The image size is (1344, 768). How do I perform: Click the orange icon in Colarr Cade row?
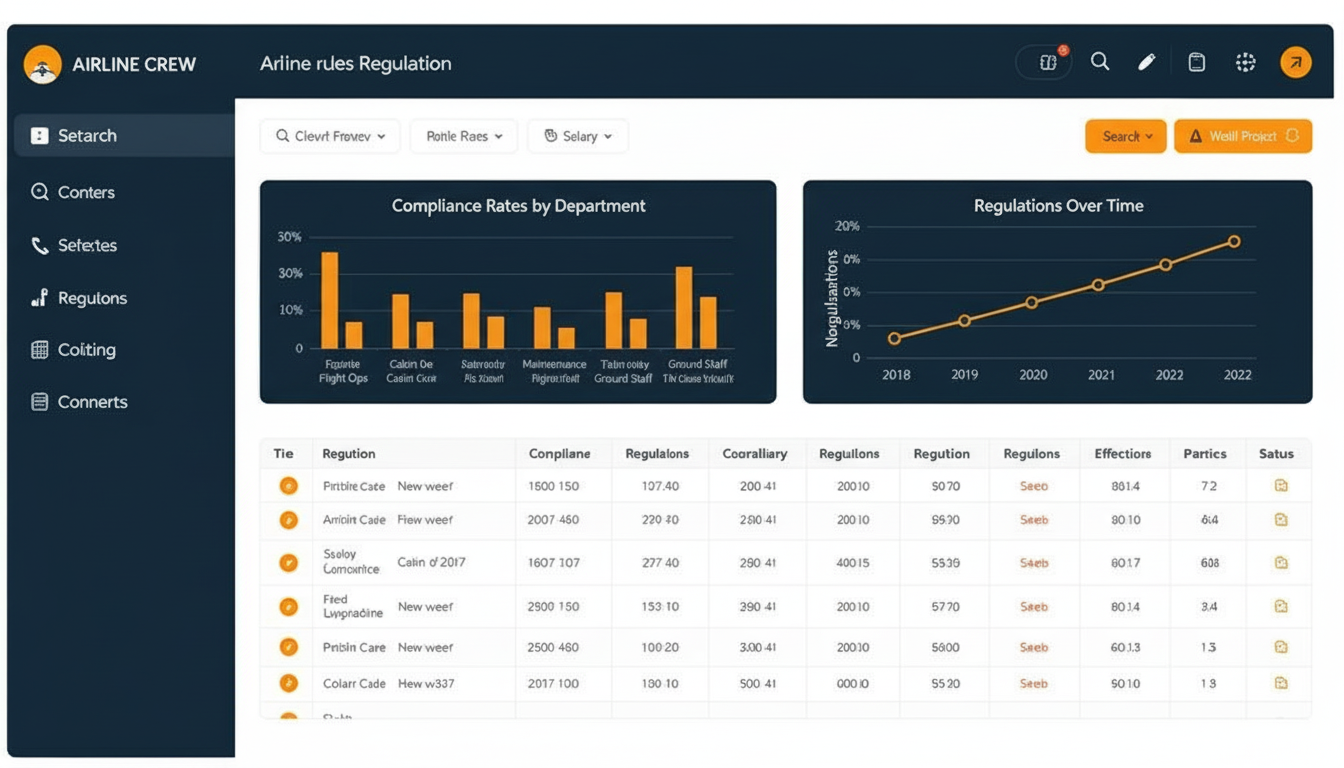point(288,684)
